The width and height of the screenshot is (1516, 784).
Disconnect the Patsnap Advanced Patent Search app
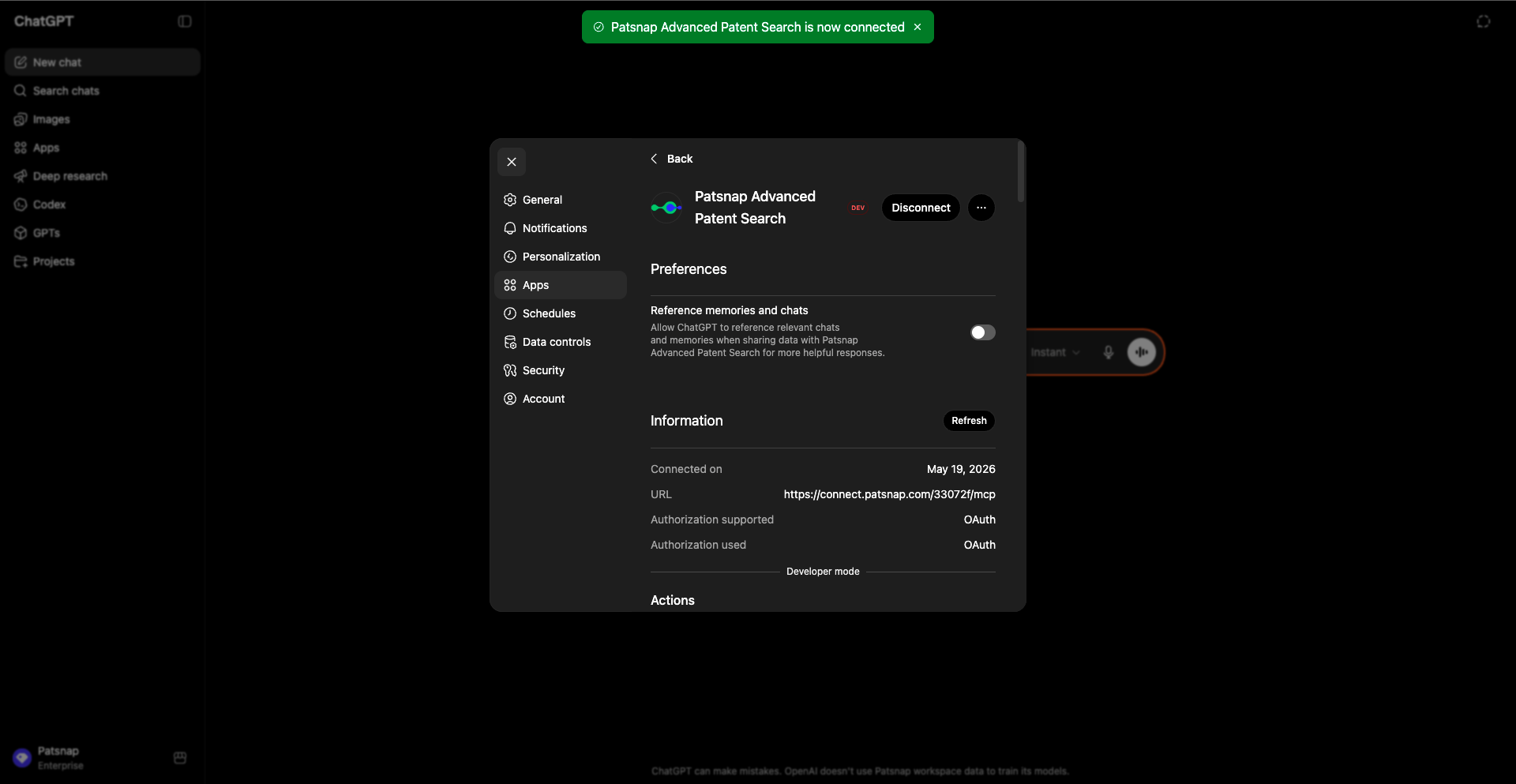click(921, 208)
